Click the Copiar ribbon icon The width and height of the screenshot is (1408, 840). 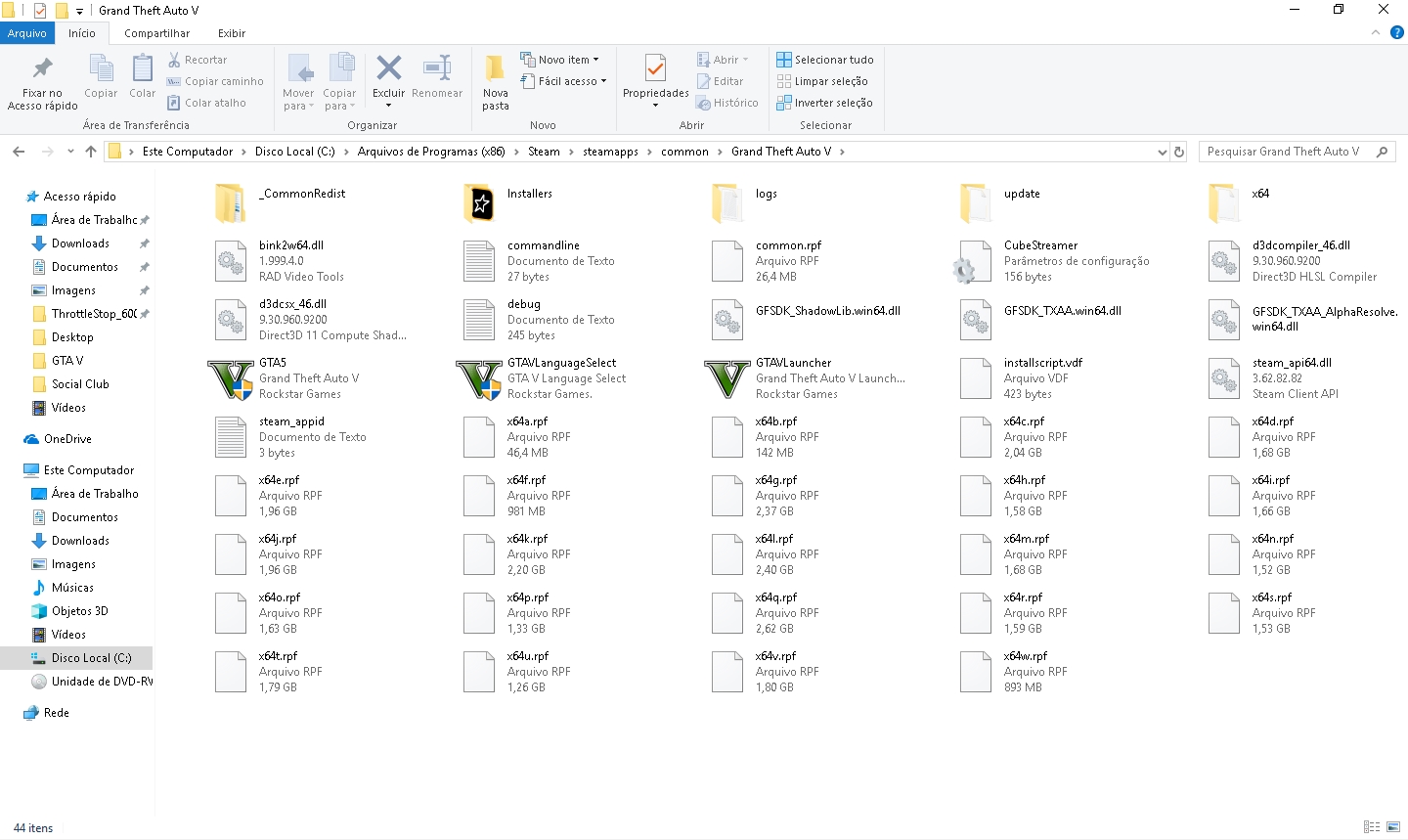tap(101, 68)
